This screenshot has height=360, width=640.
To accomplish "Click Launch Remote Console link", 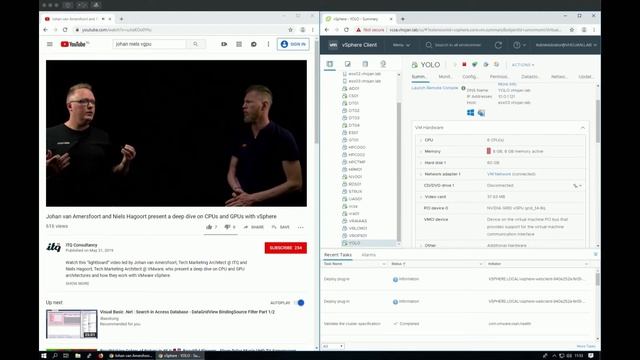I will click(435, 88).
